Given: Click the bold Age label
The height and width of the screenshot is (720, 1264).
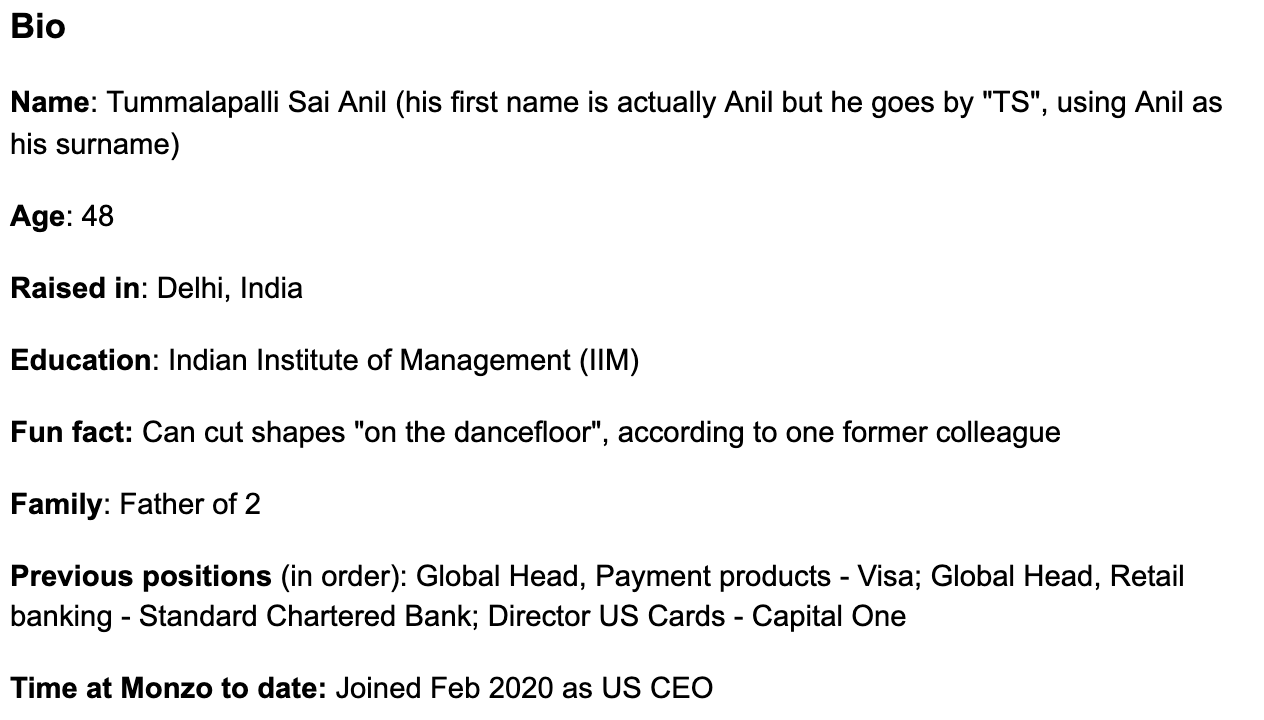Looking at the screenshot, I should pos(37,216).
